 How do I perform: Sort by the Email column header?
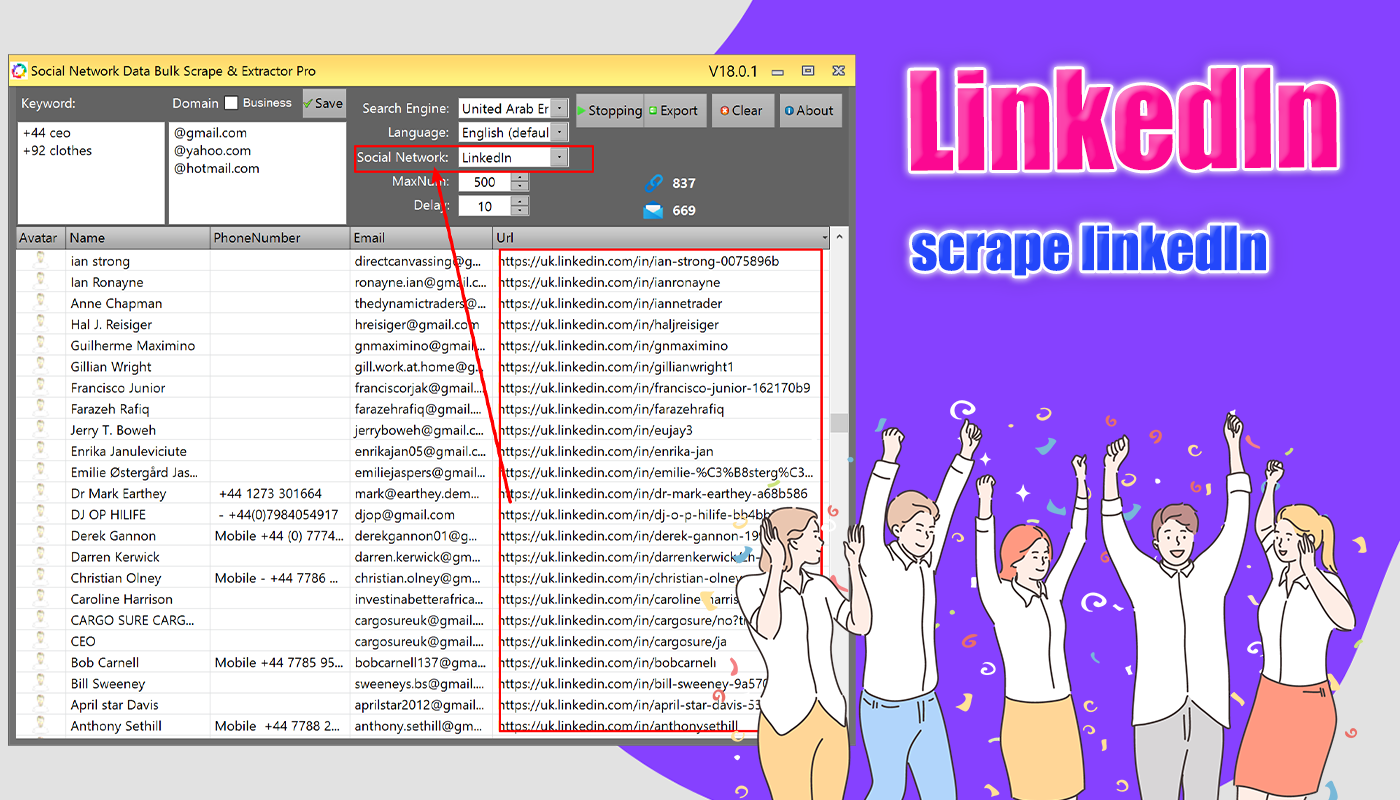[x=422, y=238]
